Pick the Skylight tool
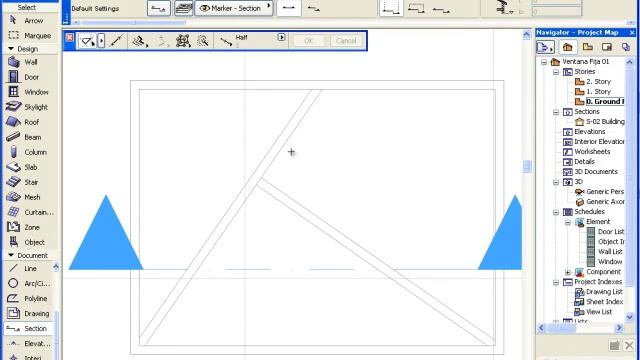The width and height of the screenshot is (640, 360). click(x=28, y=107)
